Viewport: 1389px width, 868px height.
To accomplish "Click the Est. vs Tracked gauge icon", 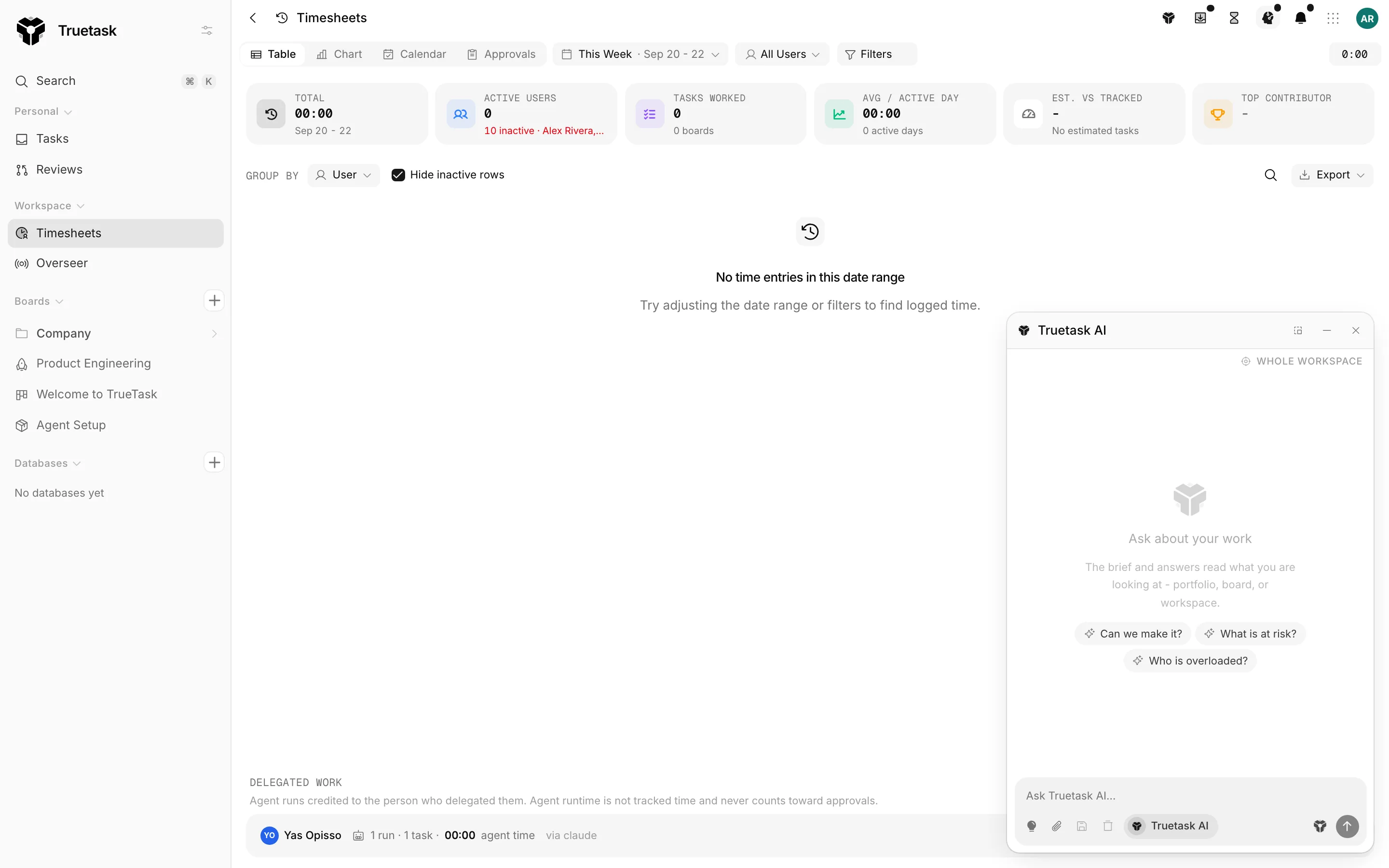I will click(x=1029, y=114).
